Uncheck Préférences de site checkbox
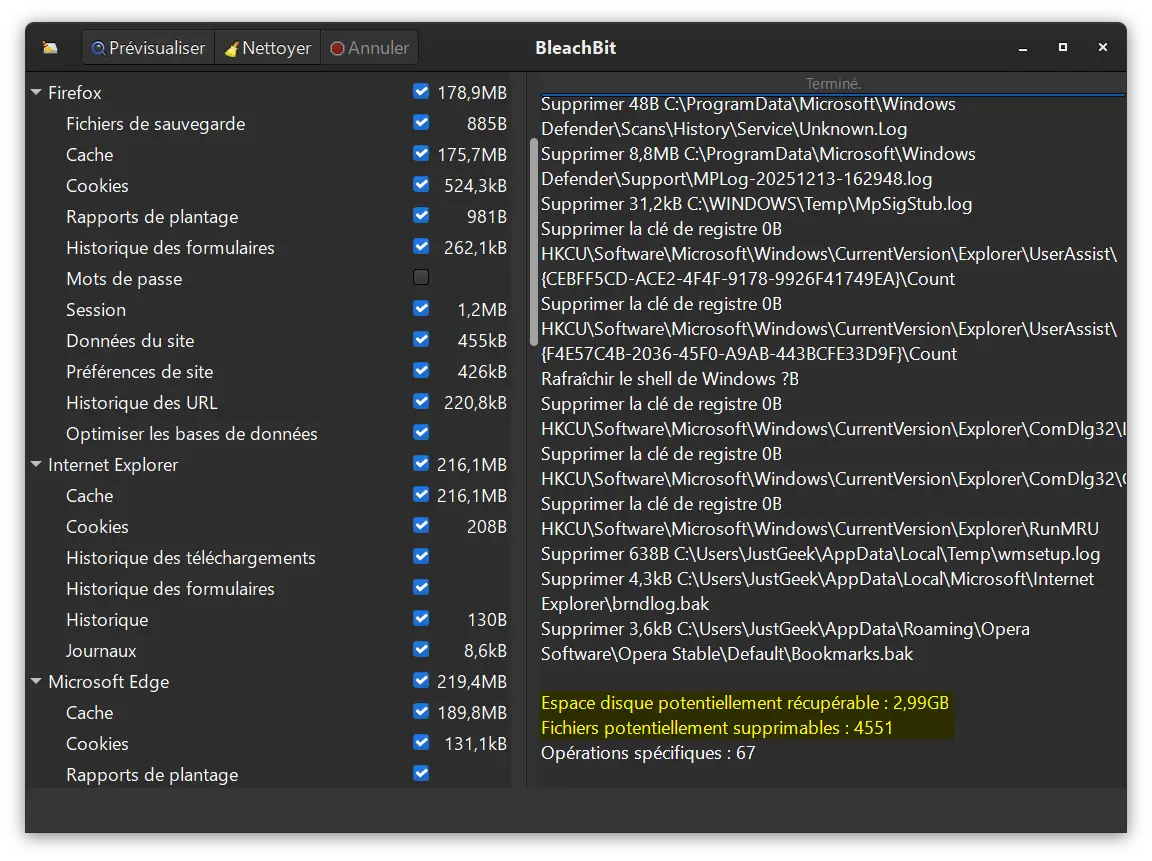The image size is (1152, 861). pos(421,370)
